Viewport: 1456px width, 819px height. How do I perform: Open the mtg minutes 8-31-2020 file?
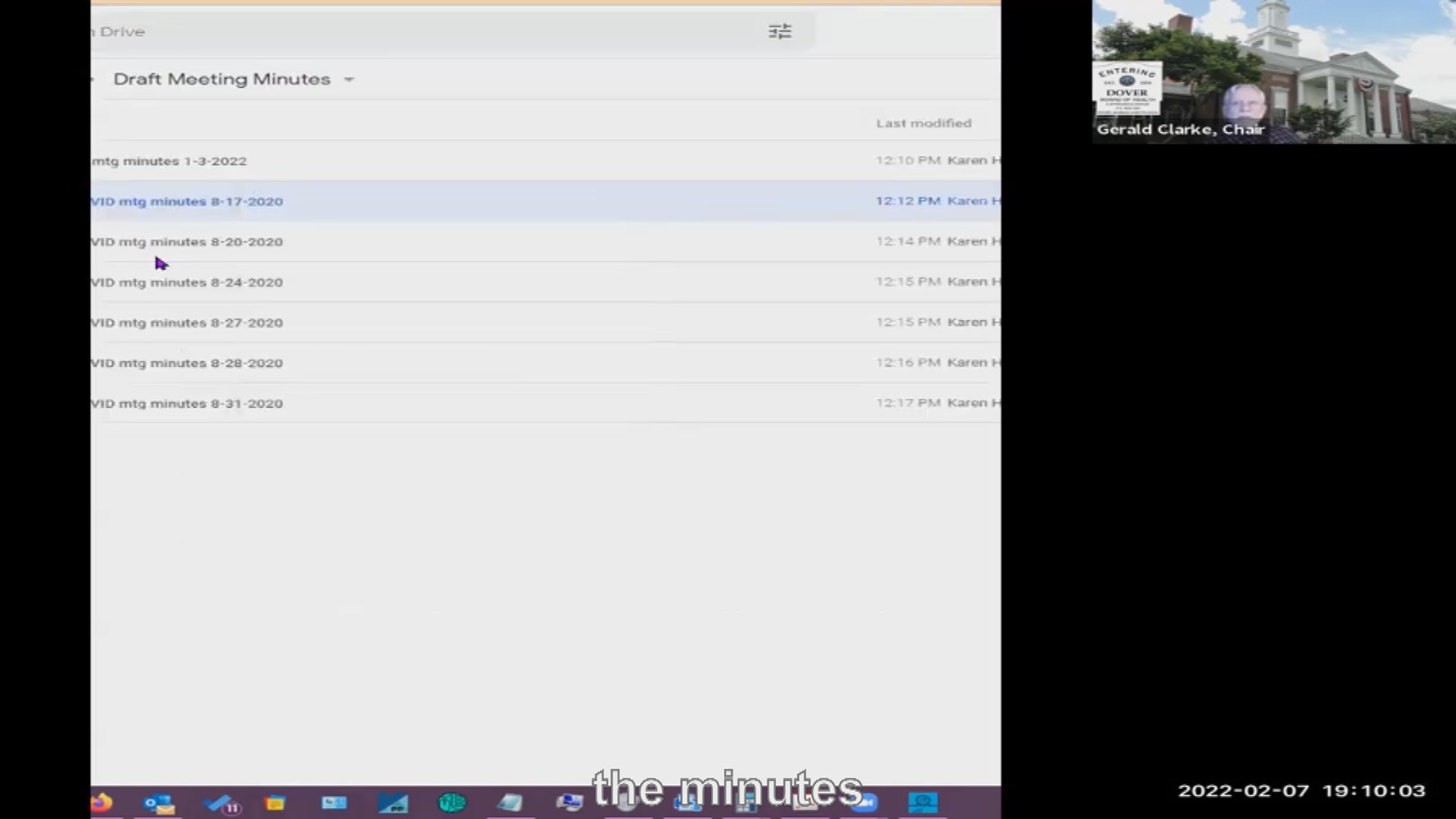click(x=188, y=404)
